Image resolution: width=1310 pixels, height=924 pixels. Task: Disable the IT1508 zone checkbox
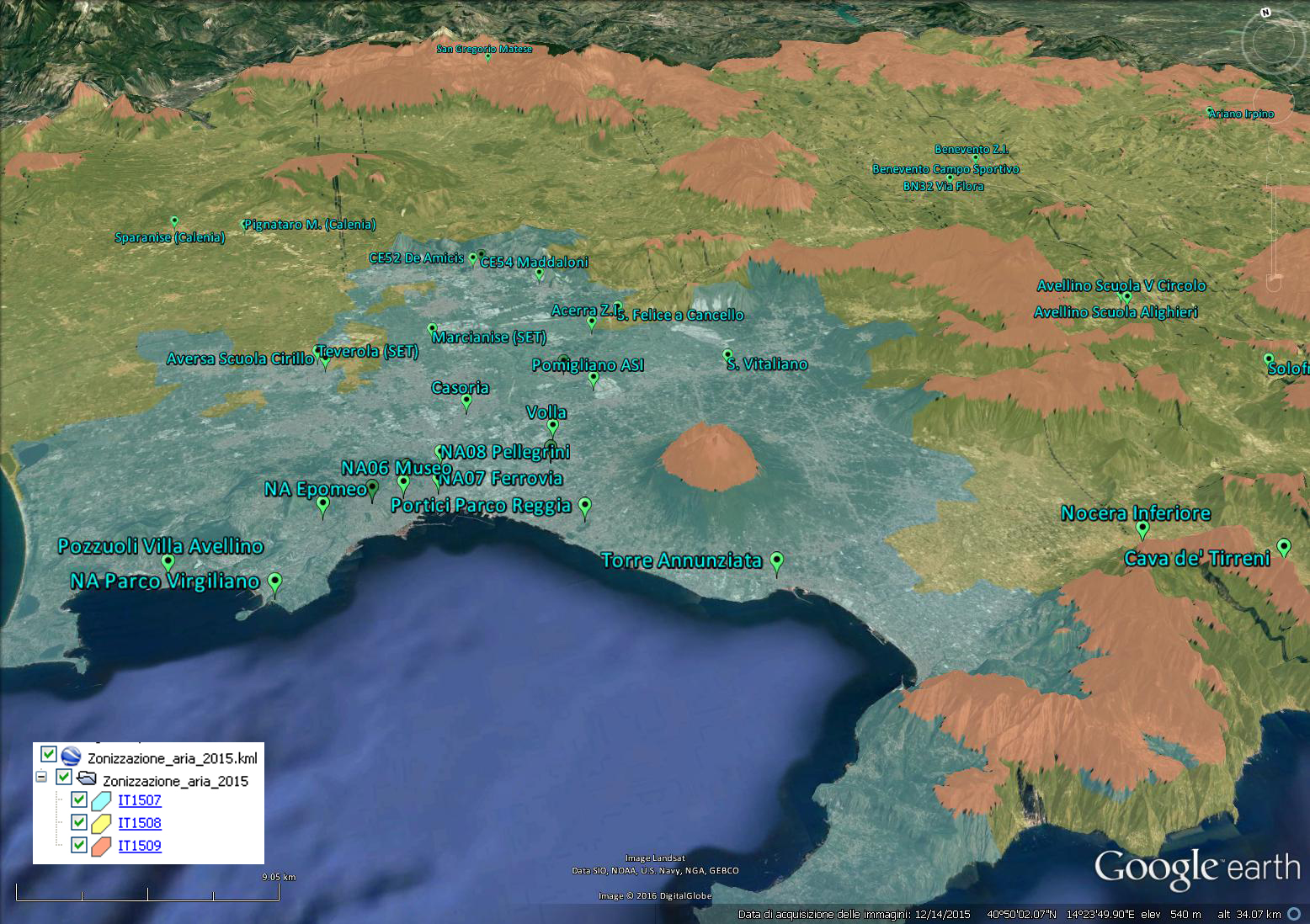[79, 822]
